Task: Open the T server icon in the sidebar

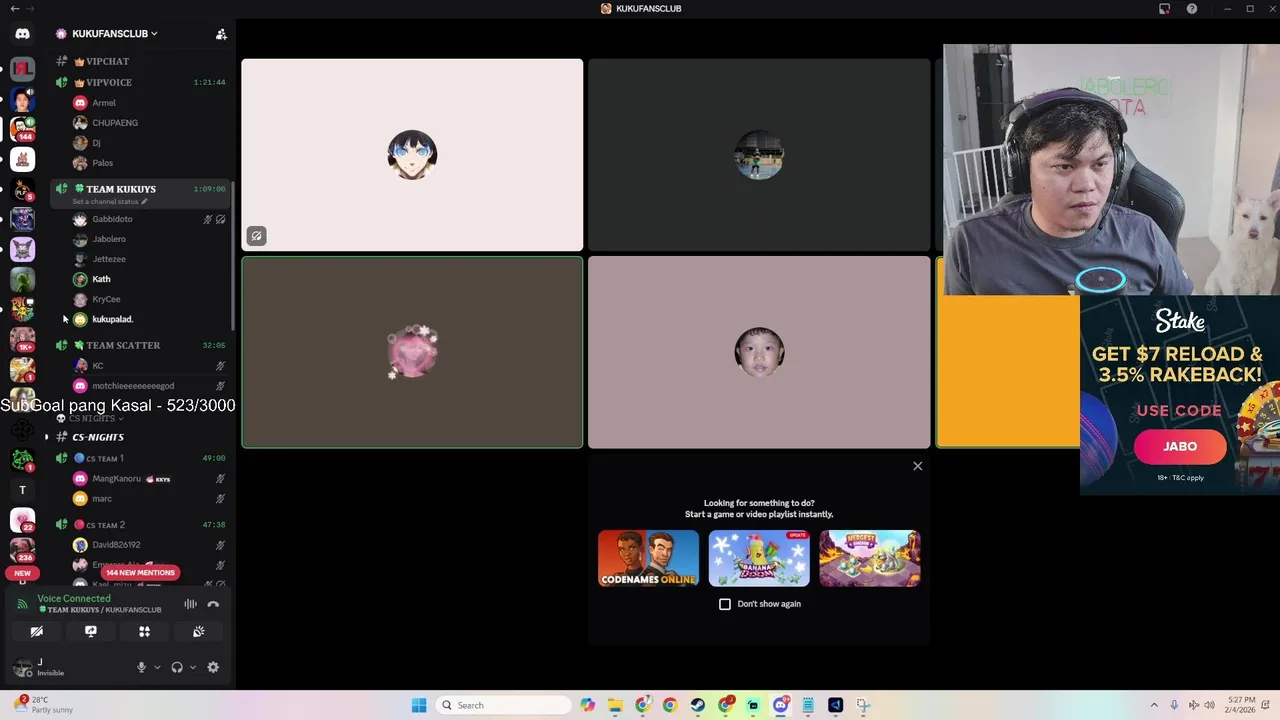Action: click(22, 490)
